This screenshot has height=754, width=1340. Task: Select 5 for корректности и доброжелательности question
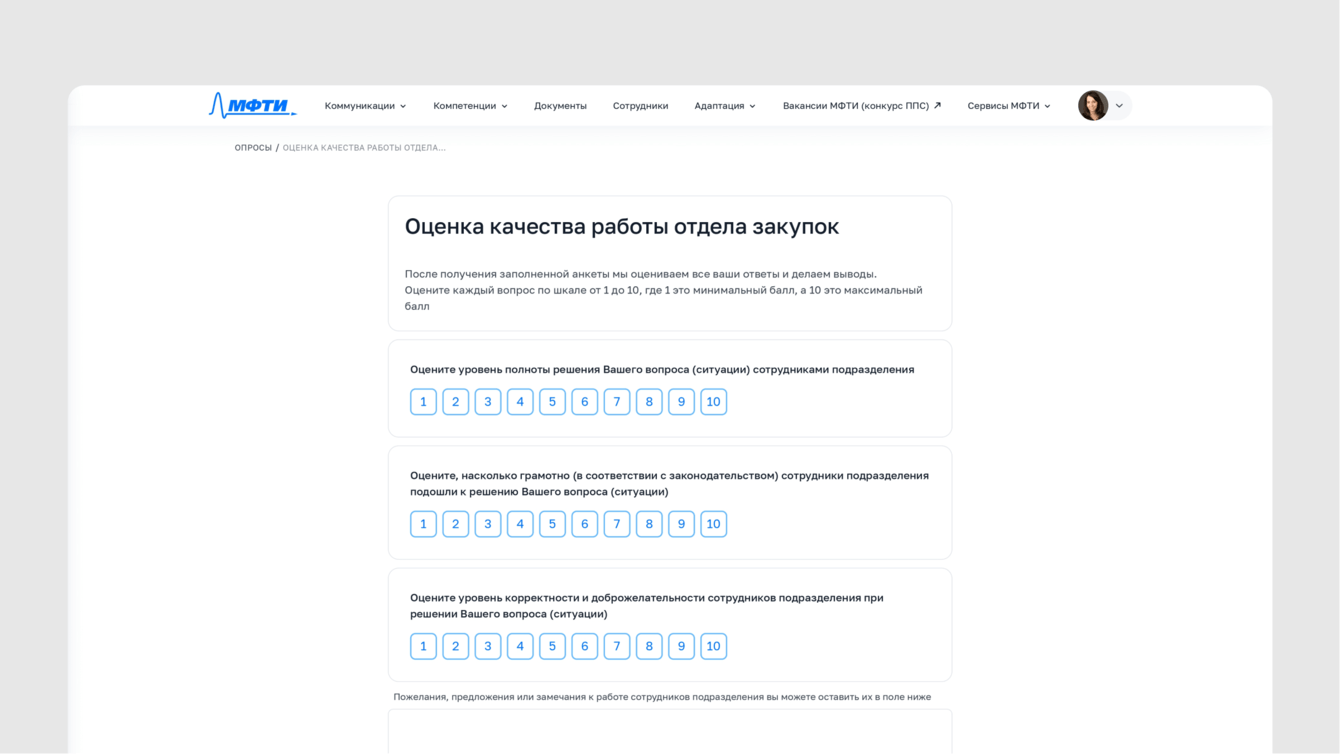(552, 646)
